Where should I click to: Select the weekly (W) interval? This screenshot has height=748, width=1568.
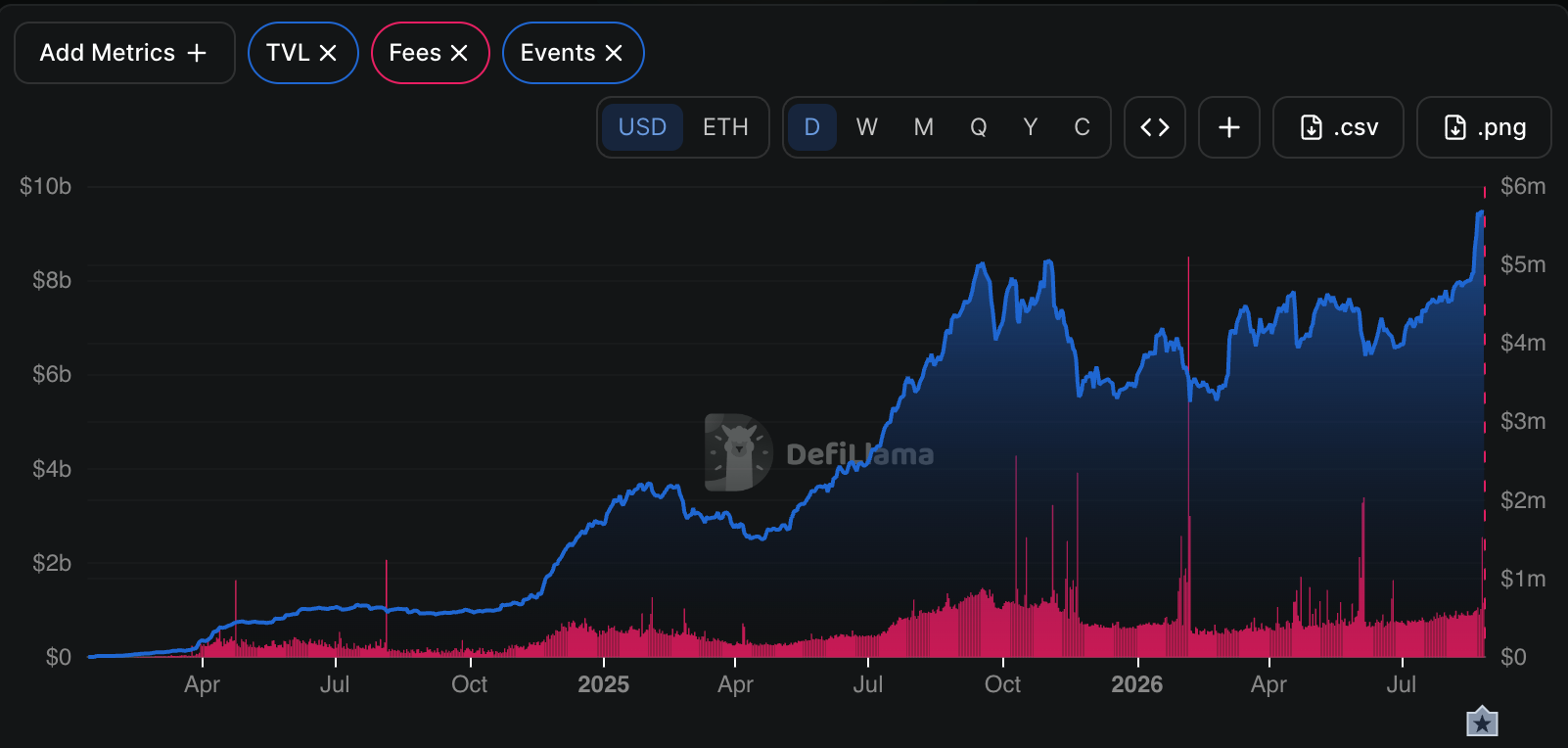(x=867, y=127)
